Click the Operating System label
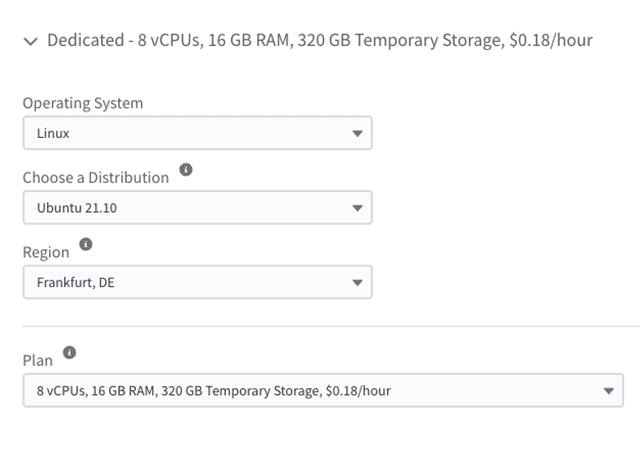Screen dimensions: 640x451 pyautogui.click(x=83, y=103)
